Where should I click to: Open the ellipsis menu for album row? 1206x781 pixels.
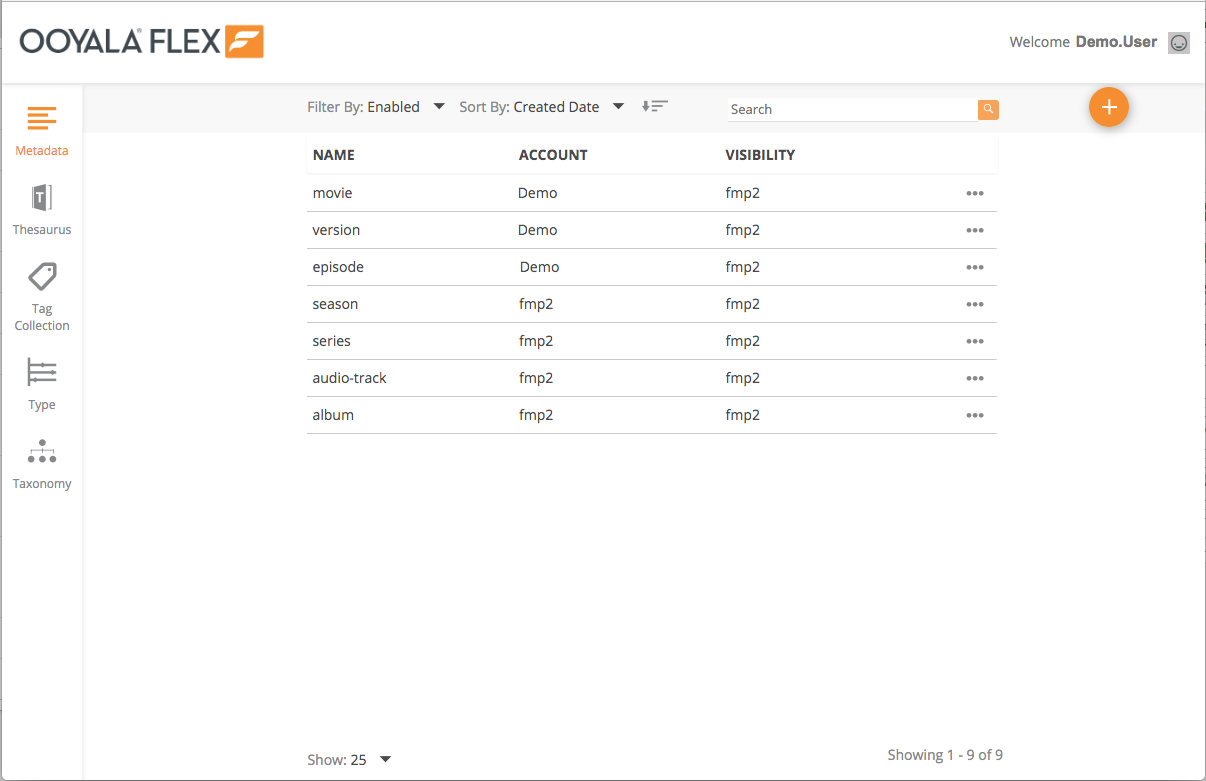975,416
